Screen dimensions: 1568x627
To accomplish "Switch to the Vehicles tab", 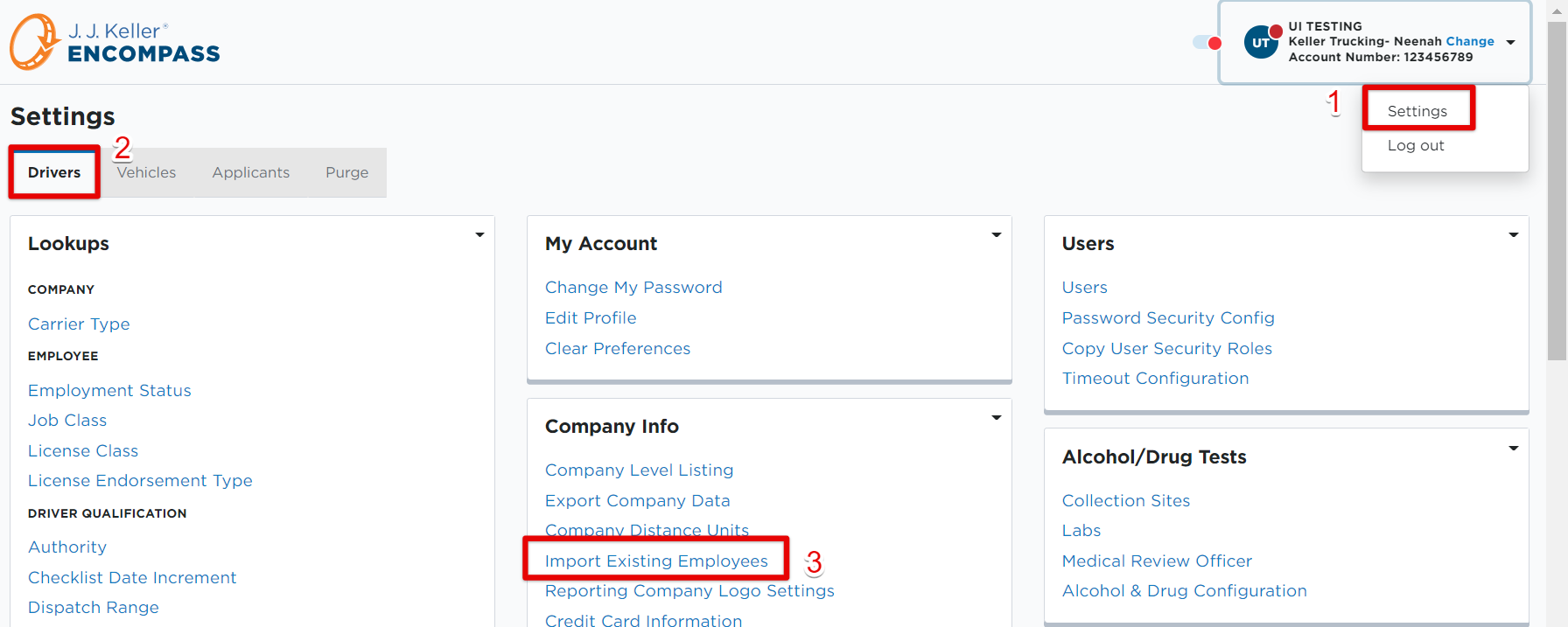I will 146,172.
